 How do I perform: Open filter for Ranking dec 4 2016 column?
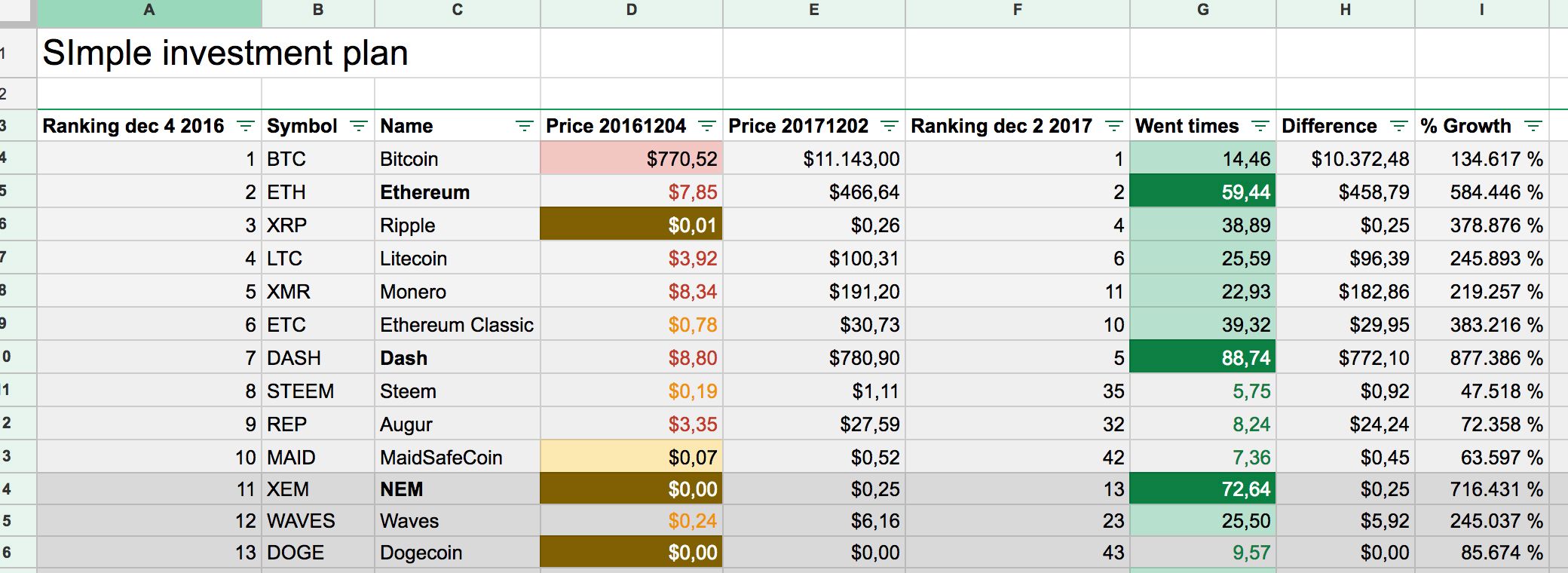click(245, 126)
